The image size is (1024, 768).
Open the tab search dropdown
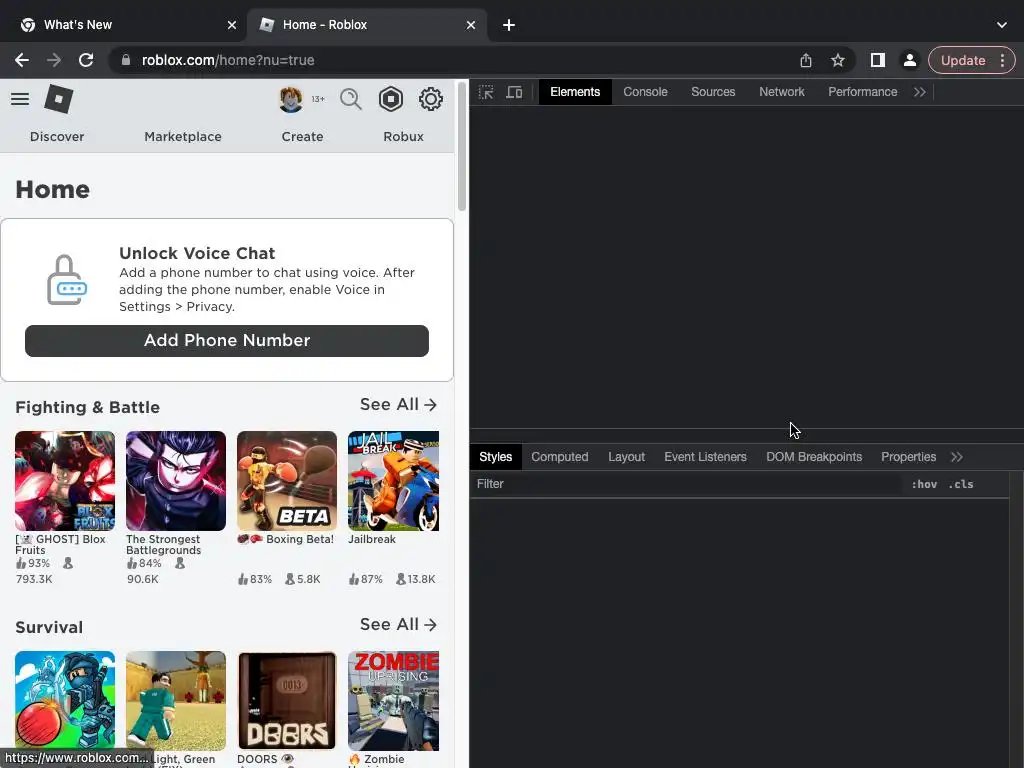pyautogui.click(x=1002, y=25)
